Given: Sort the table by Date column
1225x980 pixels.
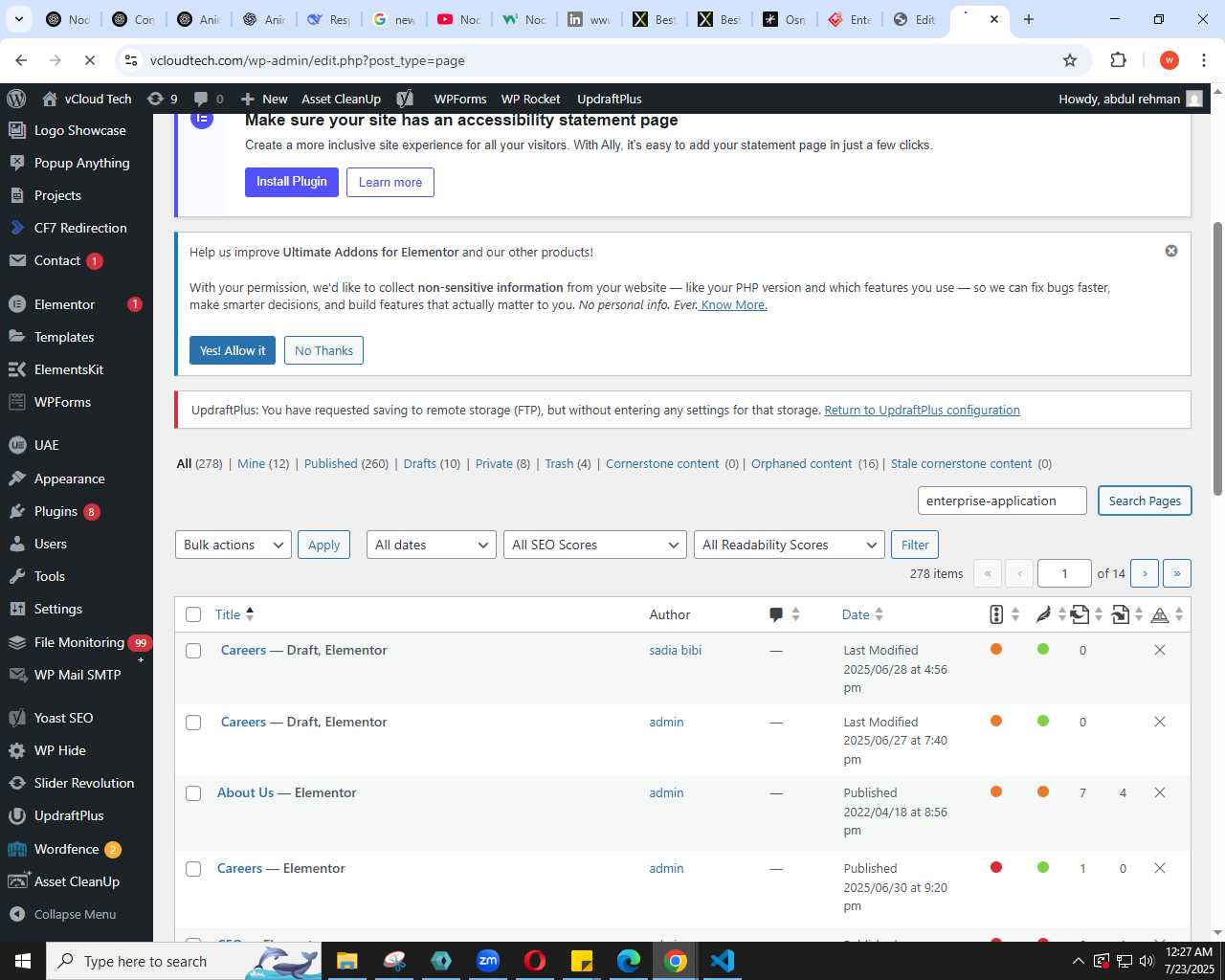Looking at the screenshot, I should pyautogui.click(x=862, y=614).
